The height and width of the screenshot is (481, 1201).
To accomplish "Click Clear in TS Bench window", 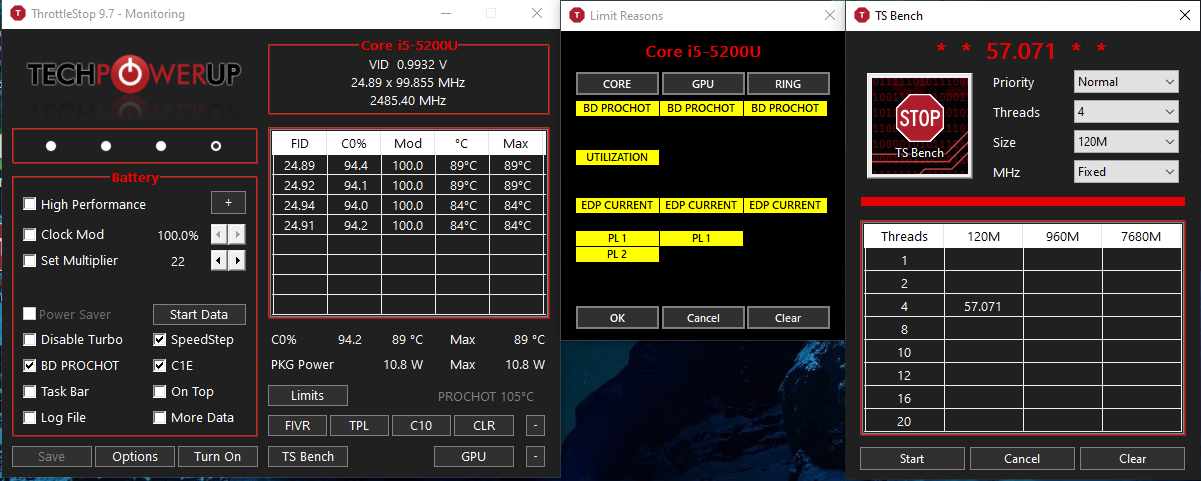I will point(1132,459).
